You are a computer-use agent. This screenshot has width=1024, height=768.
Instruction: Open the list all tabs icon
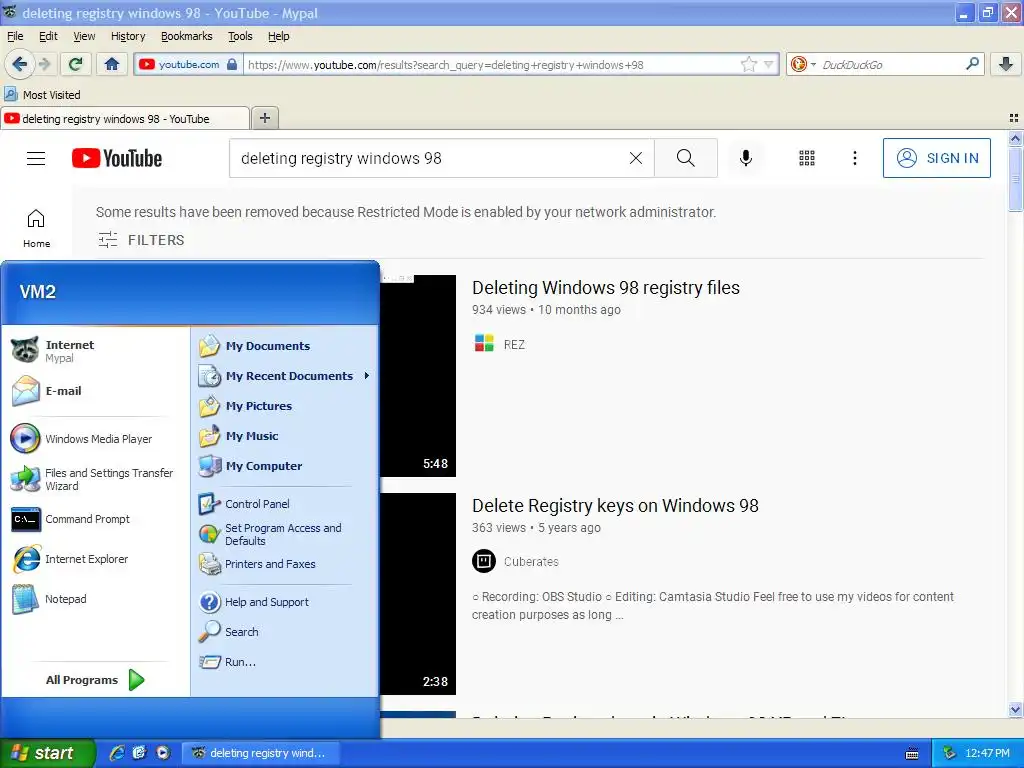1014,118
